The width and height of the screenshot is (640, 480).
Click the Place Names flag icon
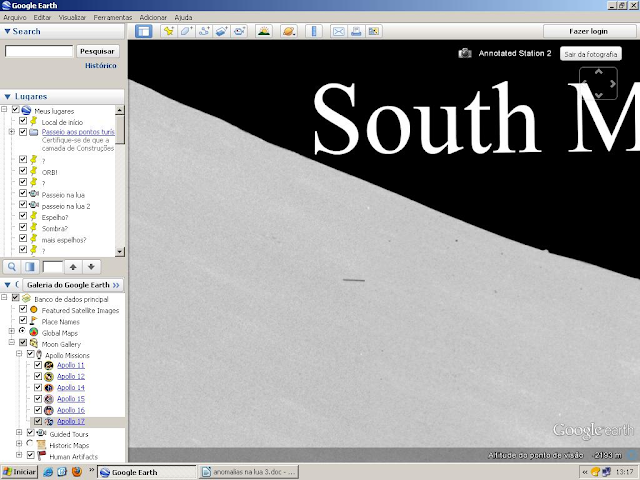coord(34,321)
